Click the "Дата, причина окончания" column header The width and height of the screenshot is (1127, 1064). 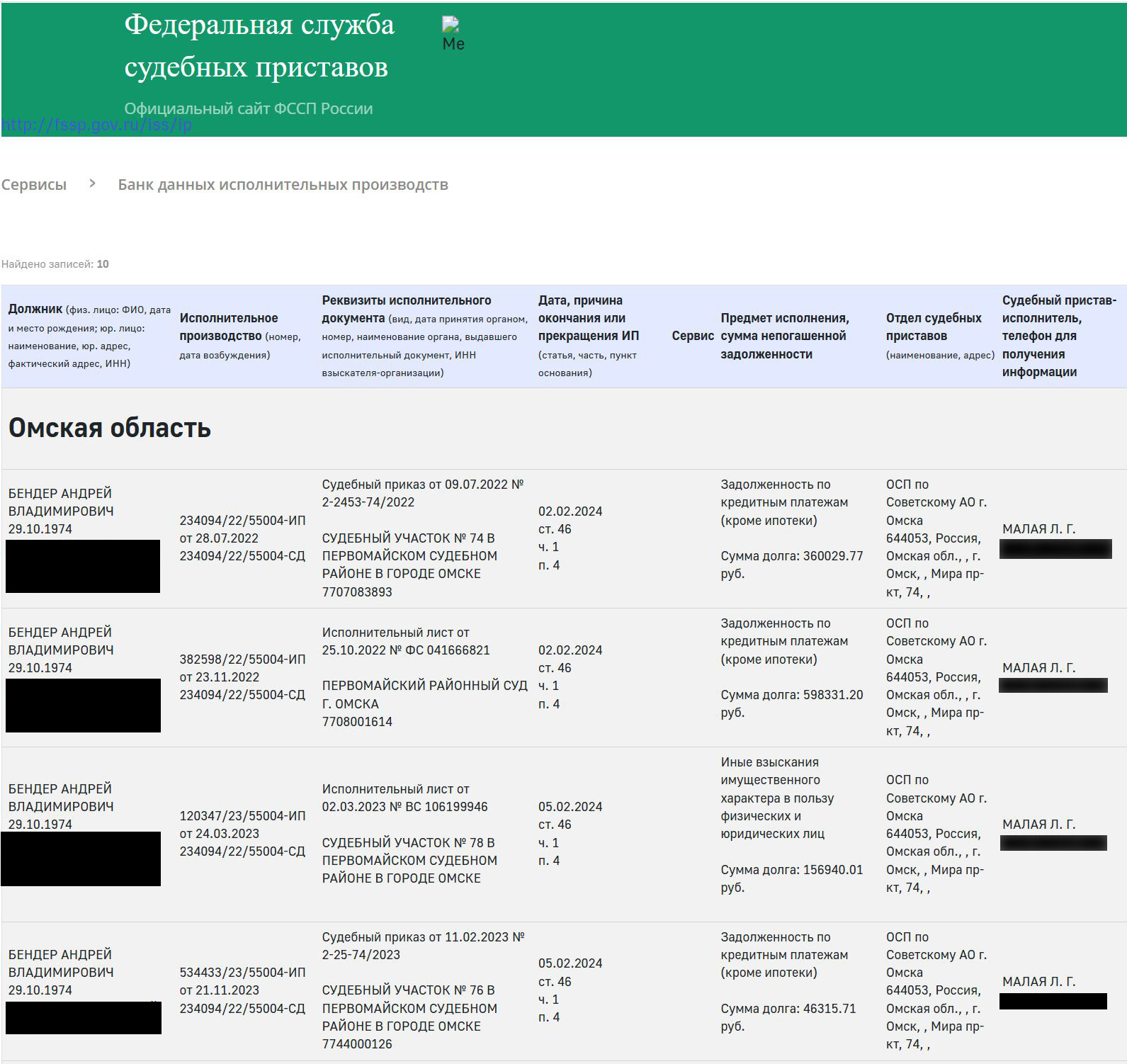tap(589, 336)
